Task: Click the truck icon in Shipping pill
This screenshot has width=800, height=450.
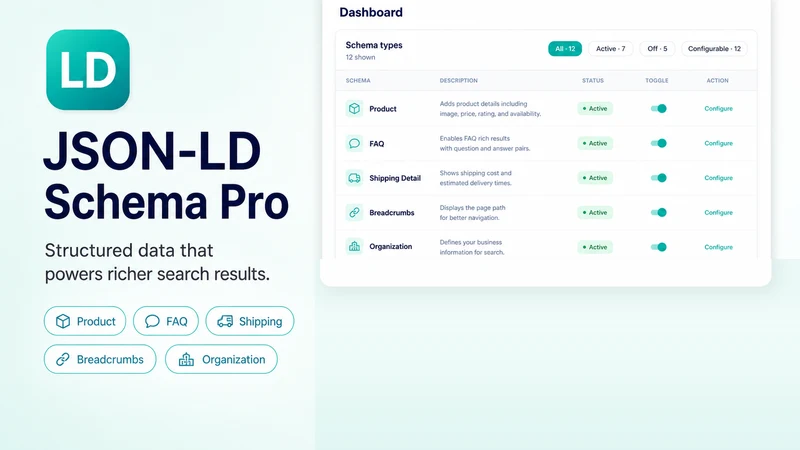Action: [x=225, y=321]
